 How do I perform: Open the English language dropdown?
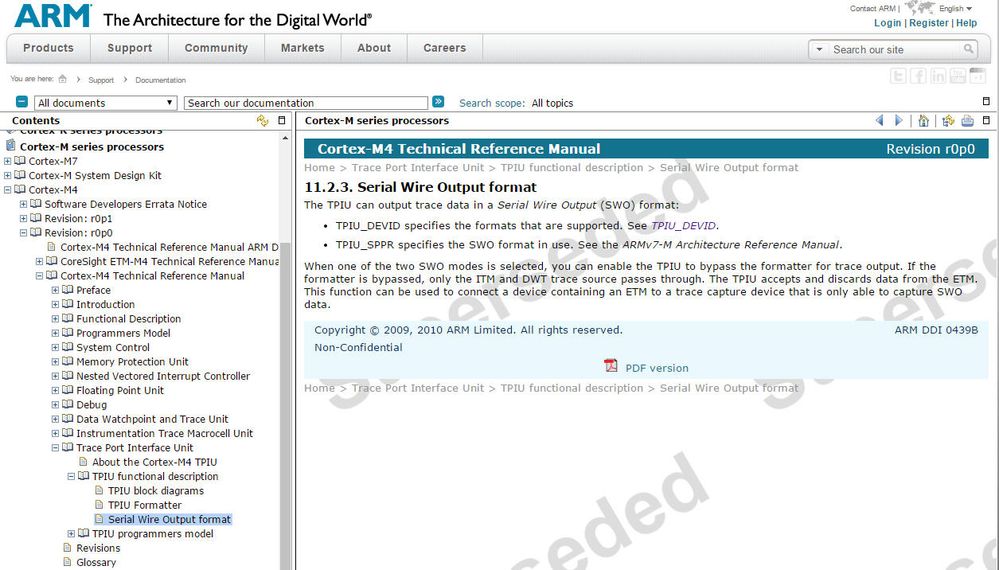click(x=956, y=8)
